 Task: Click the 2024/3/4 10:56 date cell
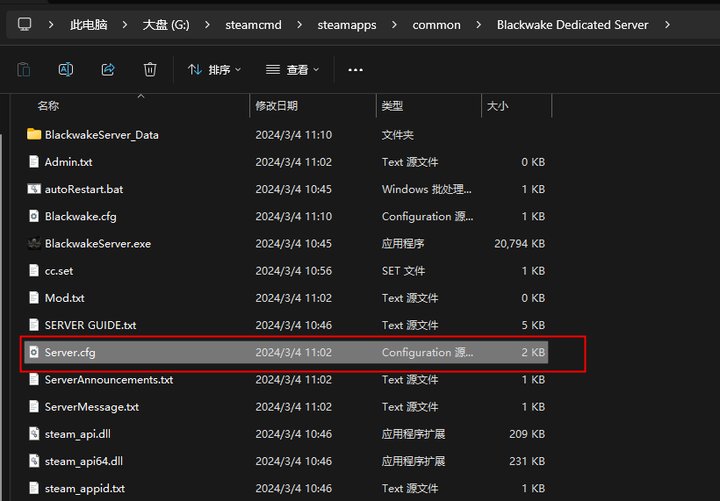pyautogui.click(x=293, y=271)
